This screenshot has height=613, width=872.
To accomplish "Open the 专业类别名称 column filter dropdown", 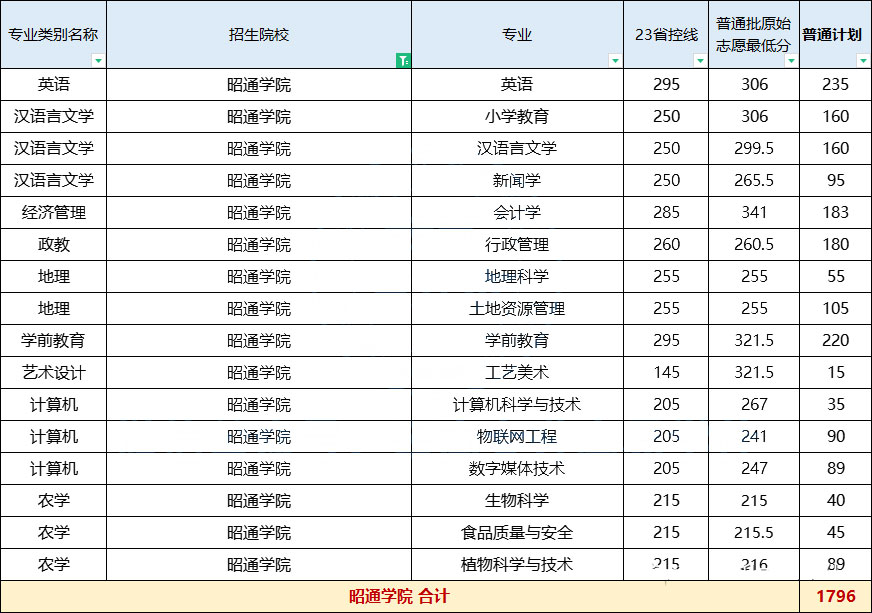I will (98, 61).
